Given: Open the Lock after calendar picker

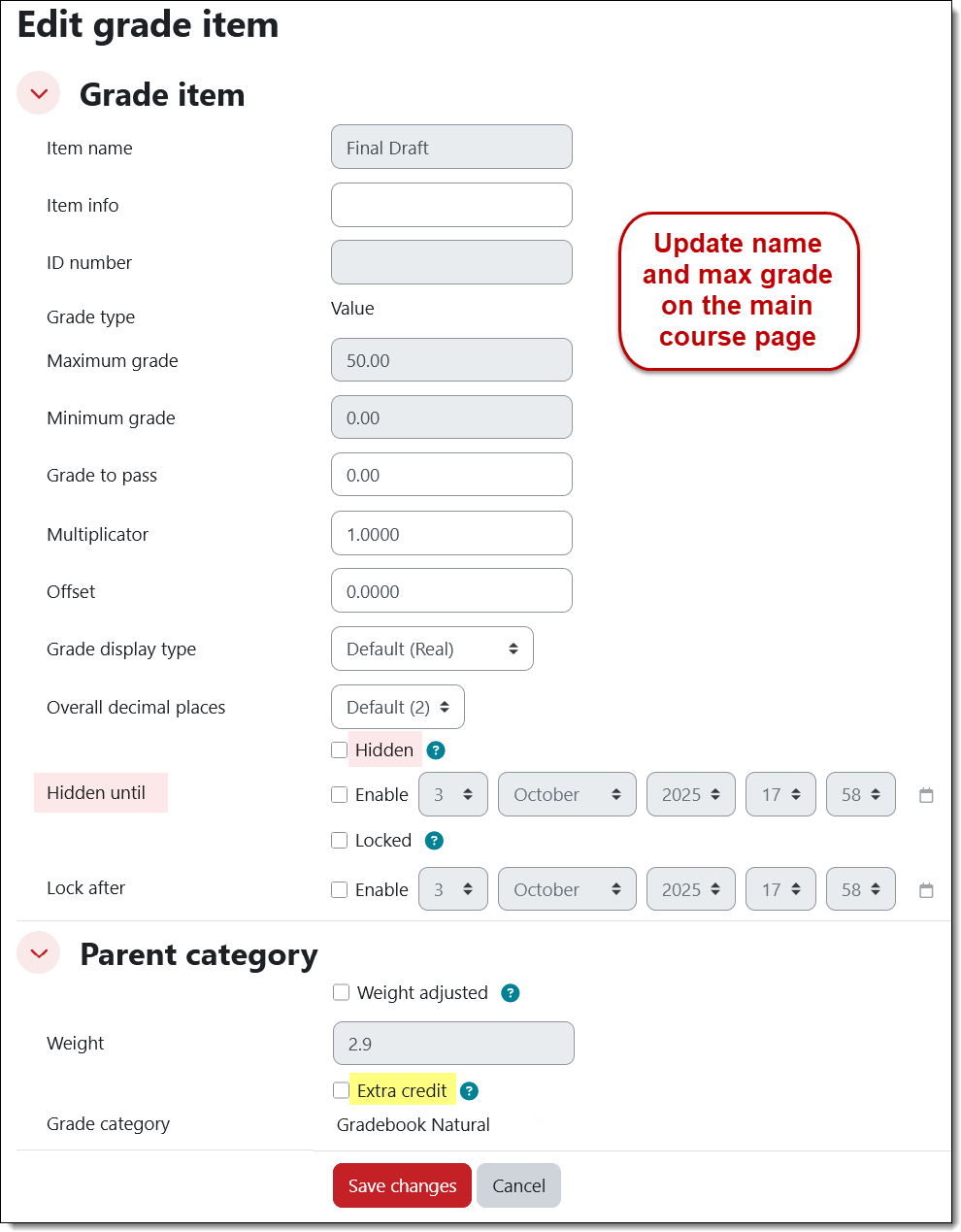Looking at the screenshot, I should pos(926,890).
